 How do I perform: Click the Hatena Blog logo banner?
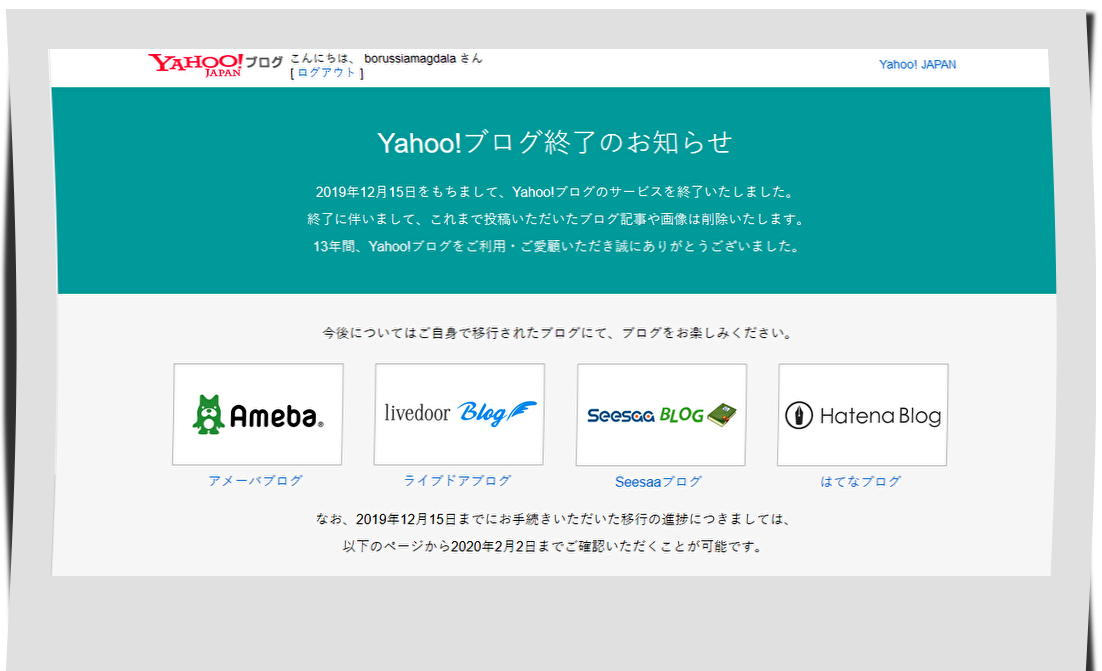[x=862, y=415]
